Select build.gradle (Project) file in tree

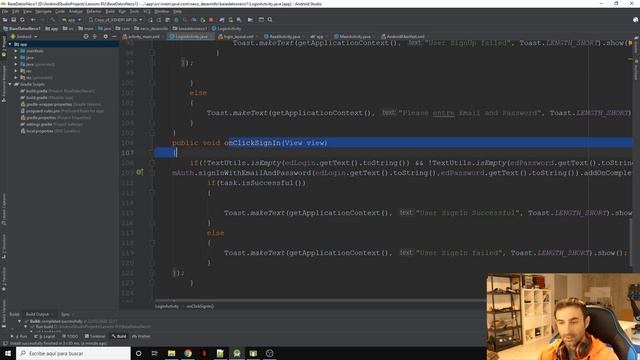click(x=58, y=91)
